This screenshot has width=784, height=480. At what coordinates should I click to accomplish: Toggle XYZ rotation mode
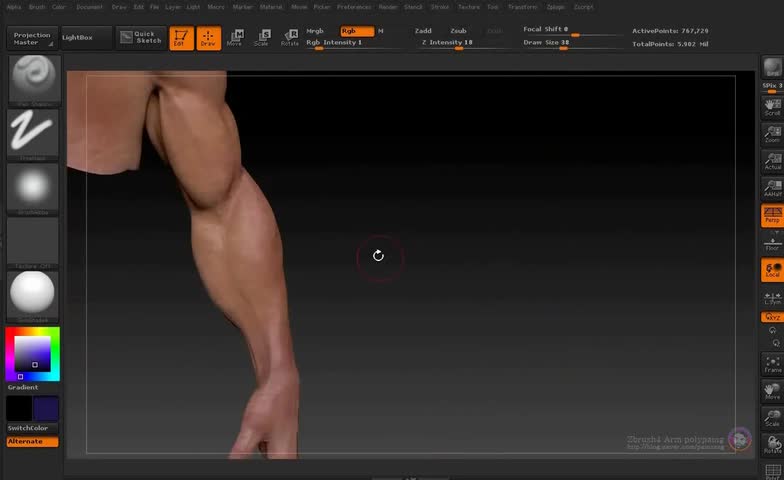(x=772, y=317)
